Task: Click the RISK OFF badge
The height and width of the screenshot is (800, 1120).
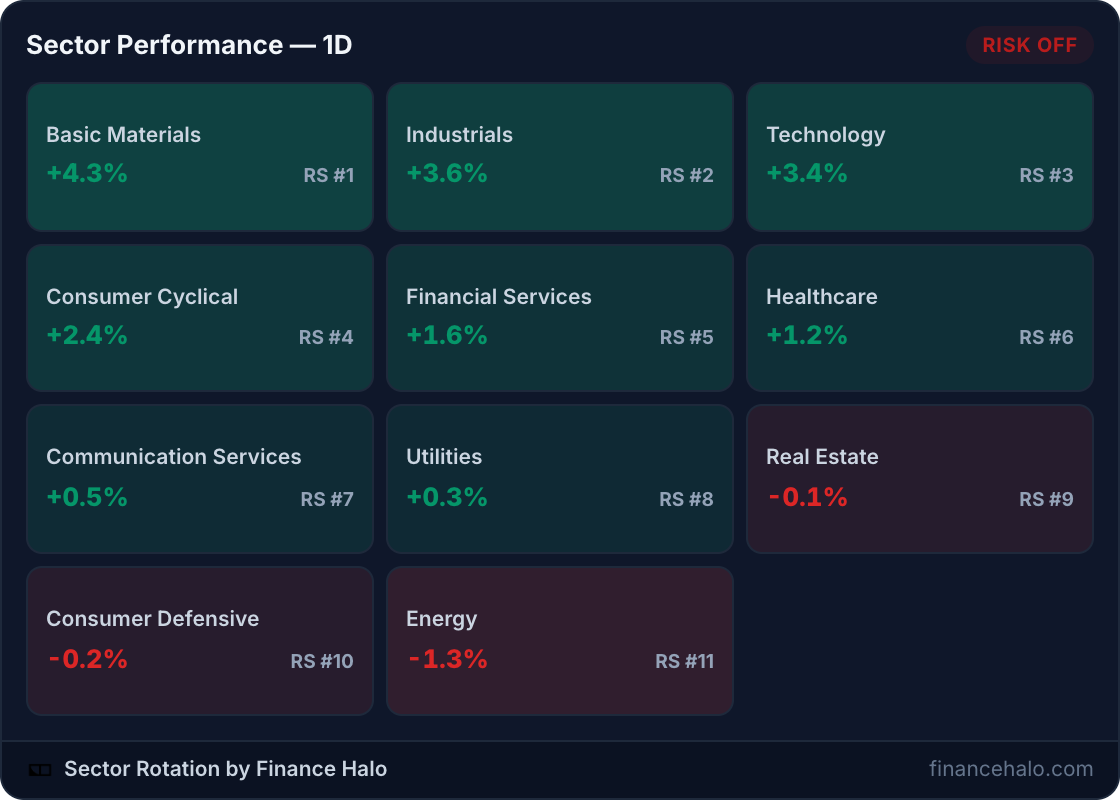Action: click(x=1029, y=45)
